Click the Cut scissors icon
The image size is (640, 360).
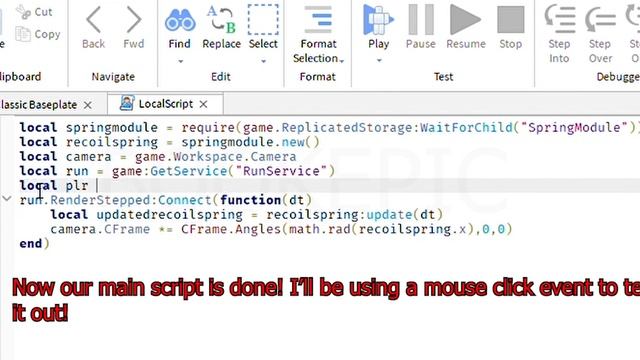click(x=23, y=11)
